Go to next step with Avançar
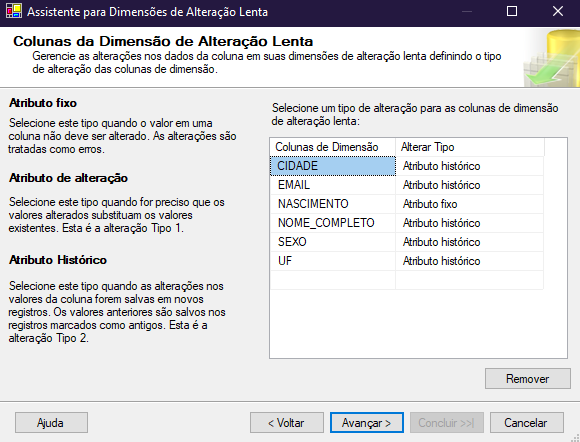580x442 pixels. pyautogui.click(x=367, y=423)
